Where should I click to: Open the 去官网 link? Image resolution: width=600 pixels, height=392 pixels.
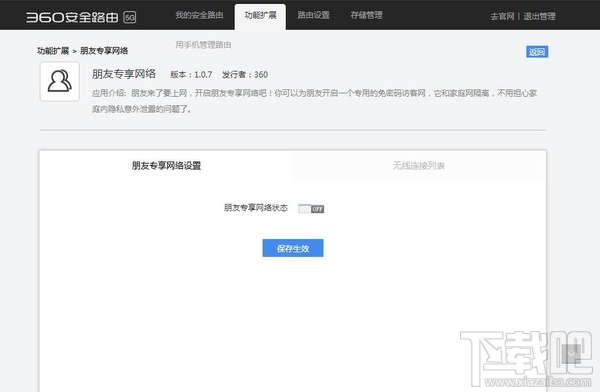click(502, 16)
